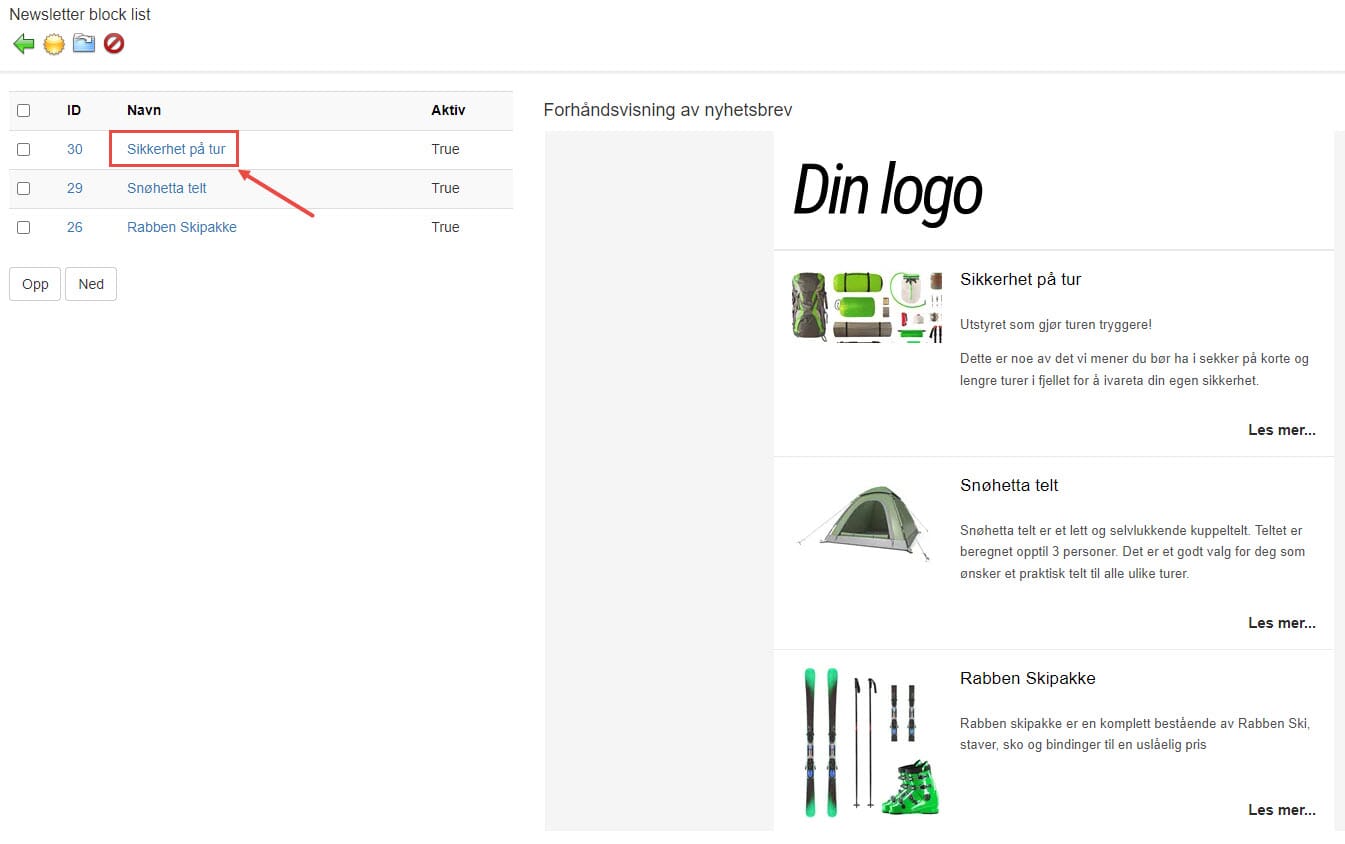
Task: Click the red prohibition delete icon
Action: pyautogui.click(x=114, y=44)
